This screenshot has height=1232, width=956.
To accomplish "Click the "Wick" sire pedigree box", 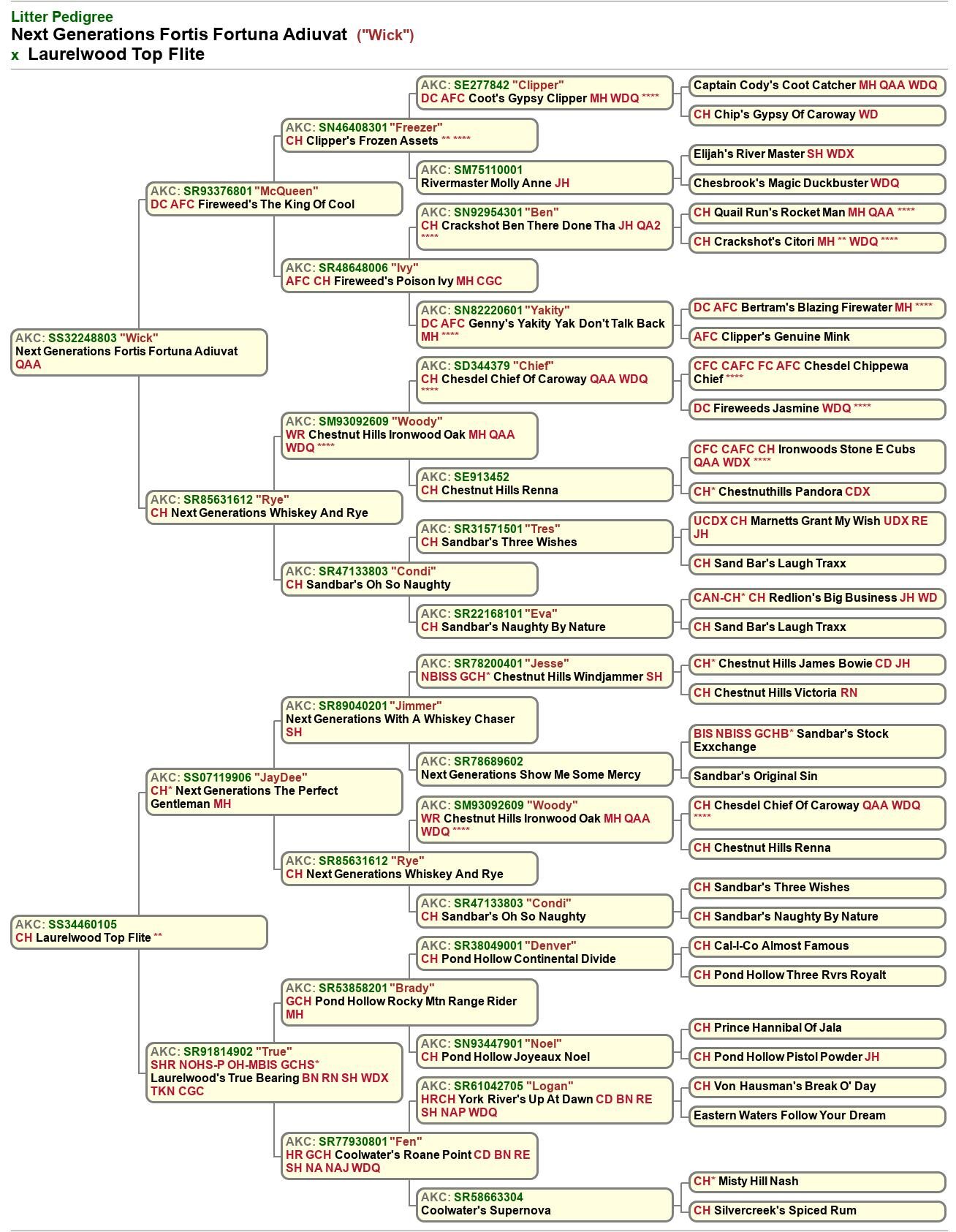I will tap(139, 352).
